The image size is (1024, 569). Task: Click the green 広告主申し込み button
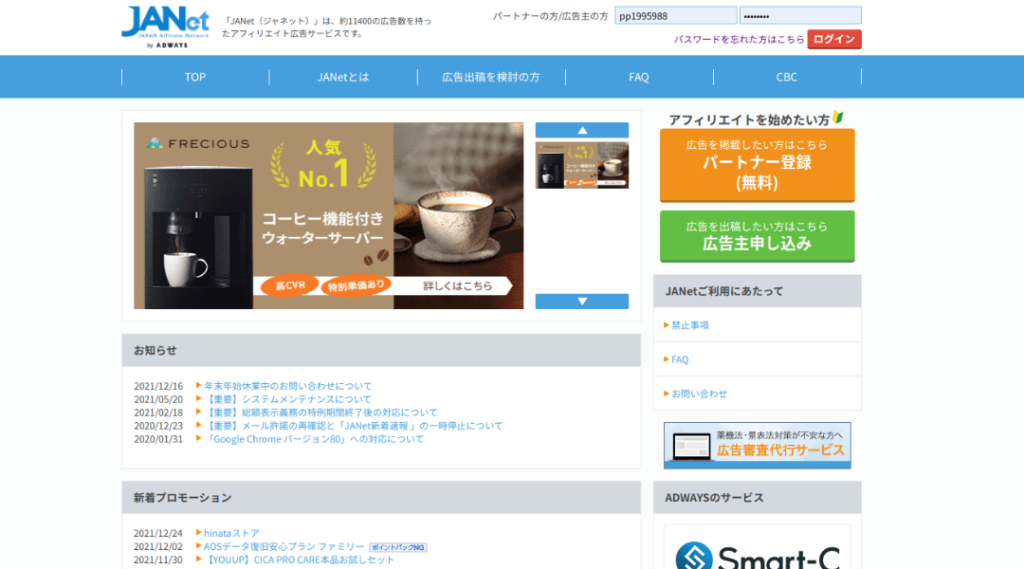[757, 236]
